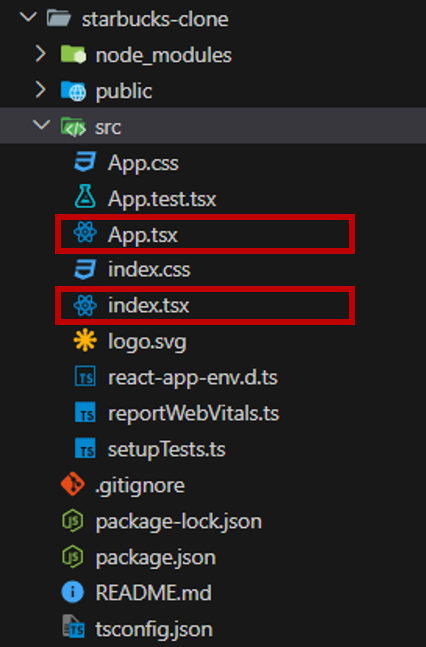The width and height of the screenshot is (426, 647).
Task: Click the Node JS icon beside package-lock.json
Action: [x=73, y=521]
